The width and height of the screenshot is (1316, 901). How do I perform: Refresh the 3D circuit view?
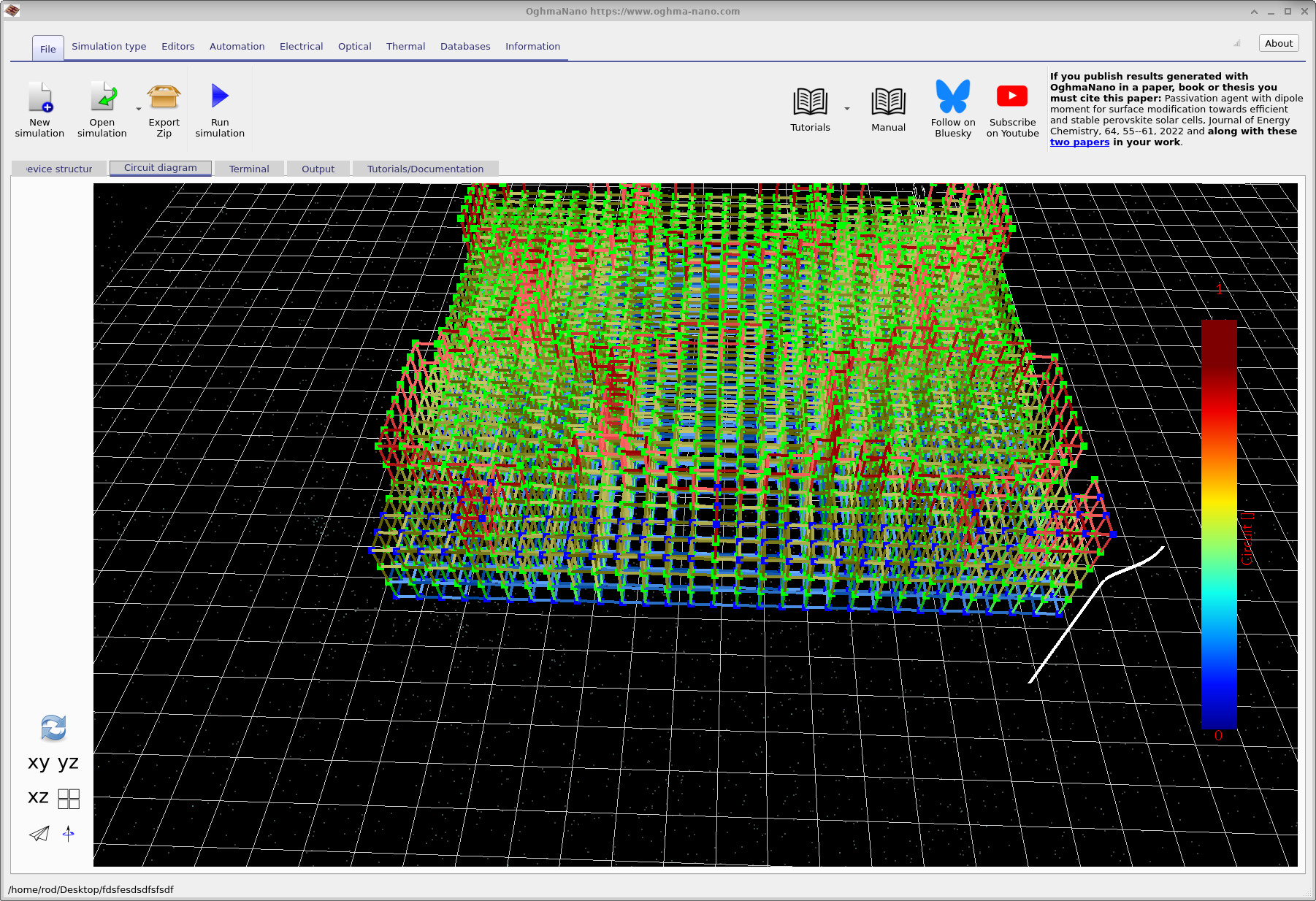(53, 728)
